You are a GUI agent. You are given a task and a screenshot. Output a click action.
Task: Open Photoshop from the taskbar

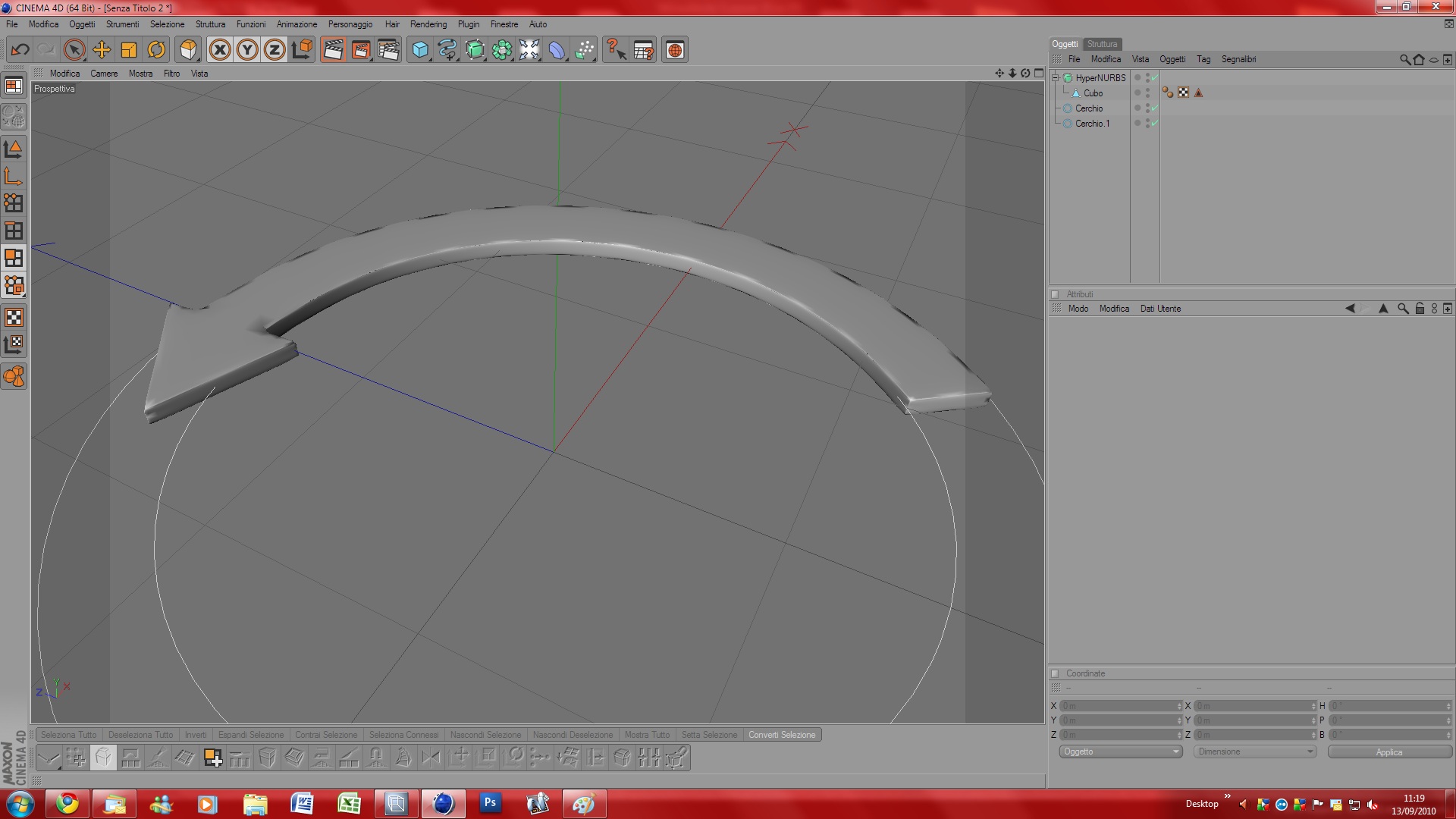pyautogui.click(x=490, y=803)
